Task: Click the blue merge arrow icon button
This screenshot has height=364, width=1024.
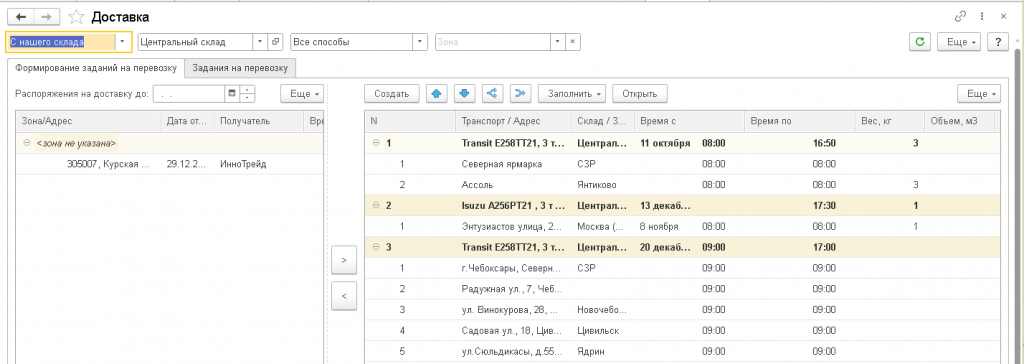Action: pos(520,93)
